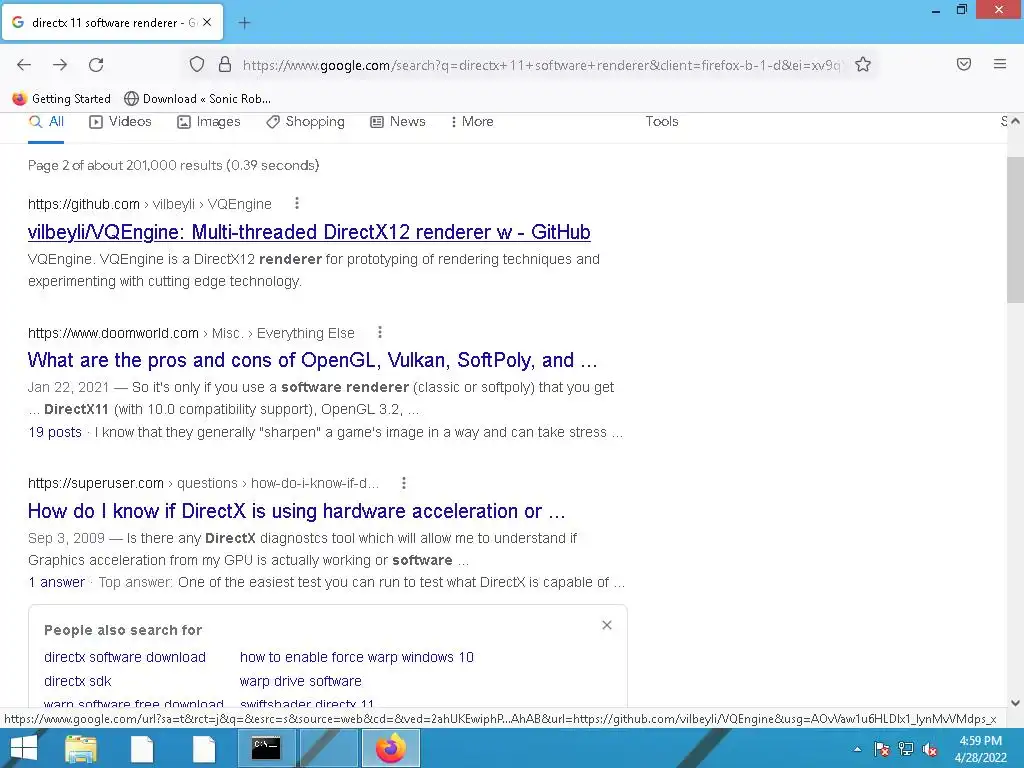Search for directx software download

[125, 657]
